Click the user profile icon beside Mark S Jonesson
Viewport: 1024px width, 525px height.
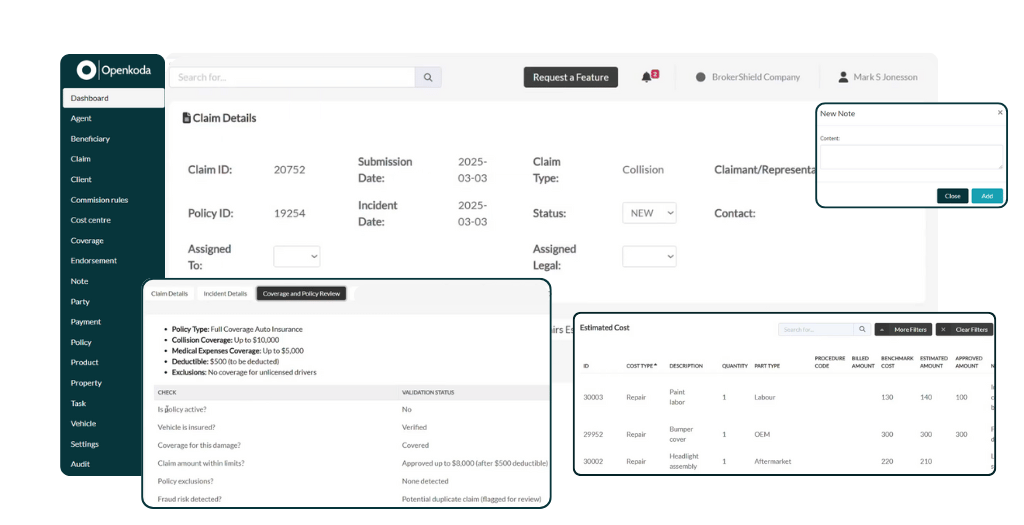[x=843, y=77]
